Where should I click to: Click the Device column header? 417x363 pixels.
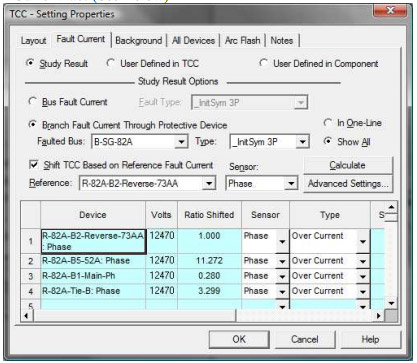pos(93,215)
